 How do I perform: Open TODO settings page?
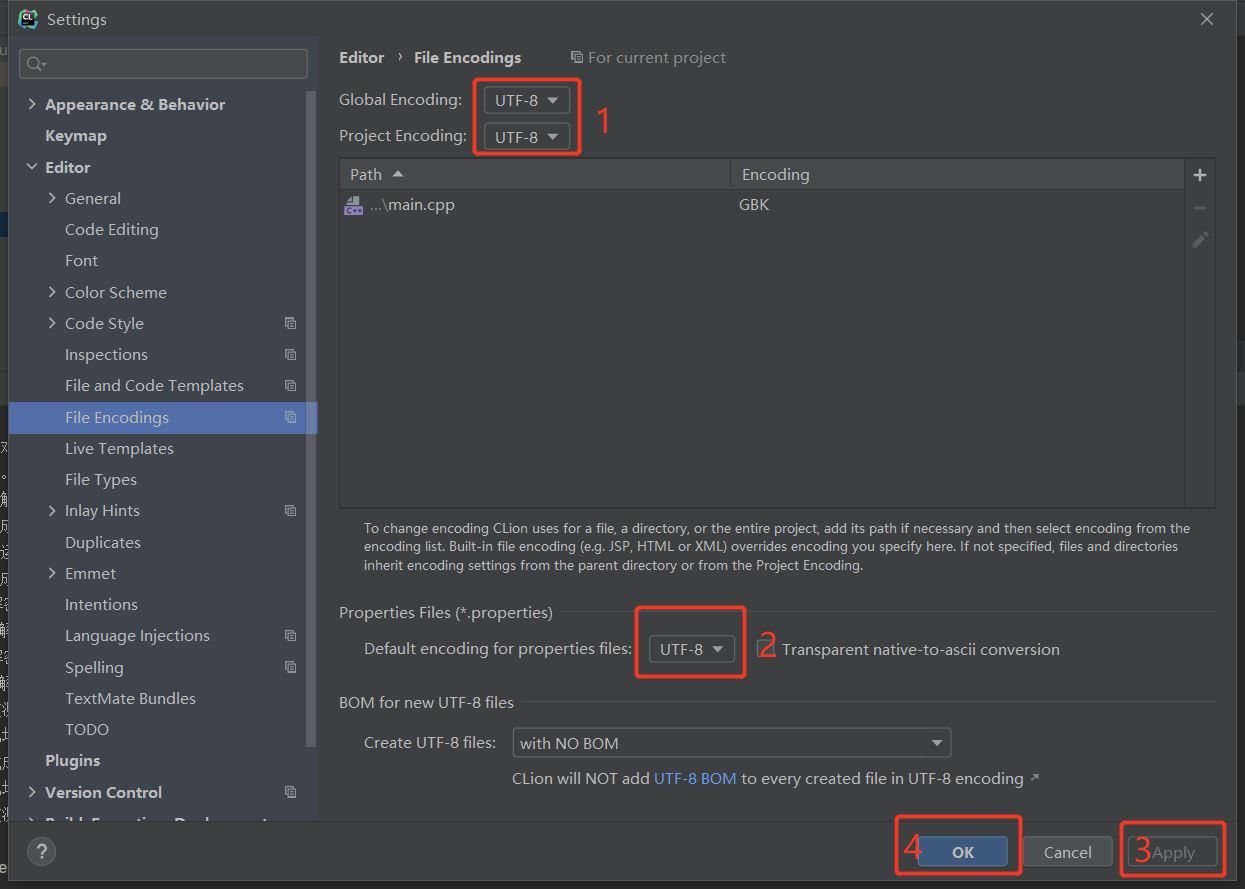click(87, 729)
